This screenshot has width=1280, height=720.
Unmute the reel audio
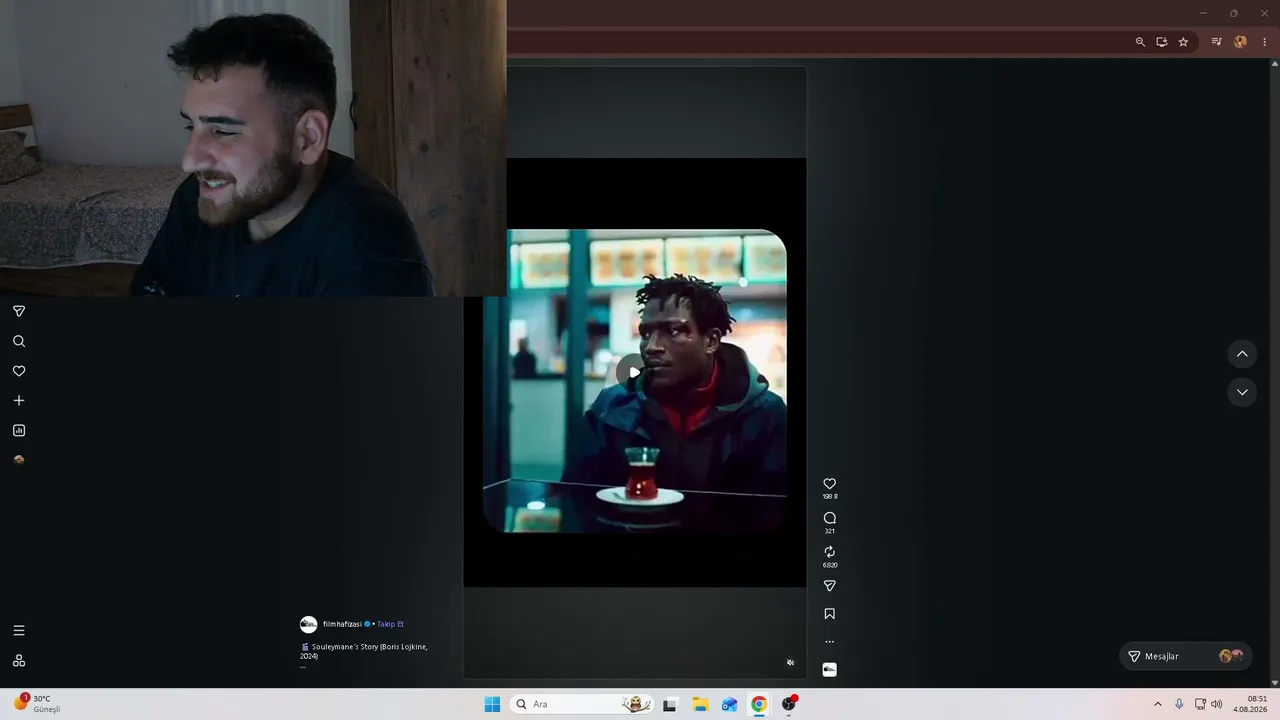click(x=790, y=662)
